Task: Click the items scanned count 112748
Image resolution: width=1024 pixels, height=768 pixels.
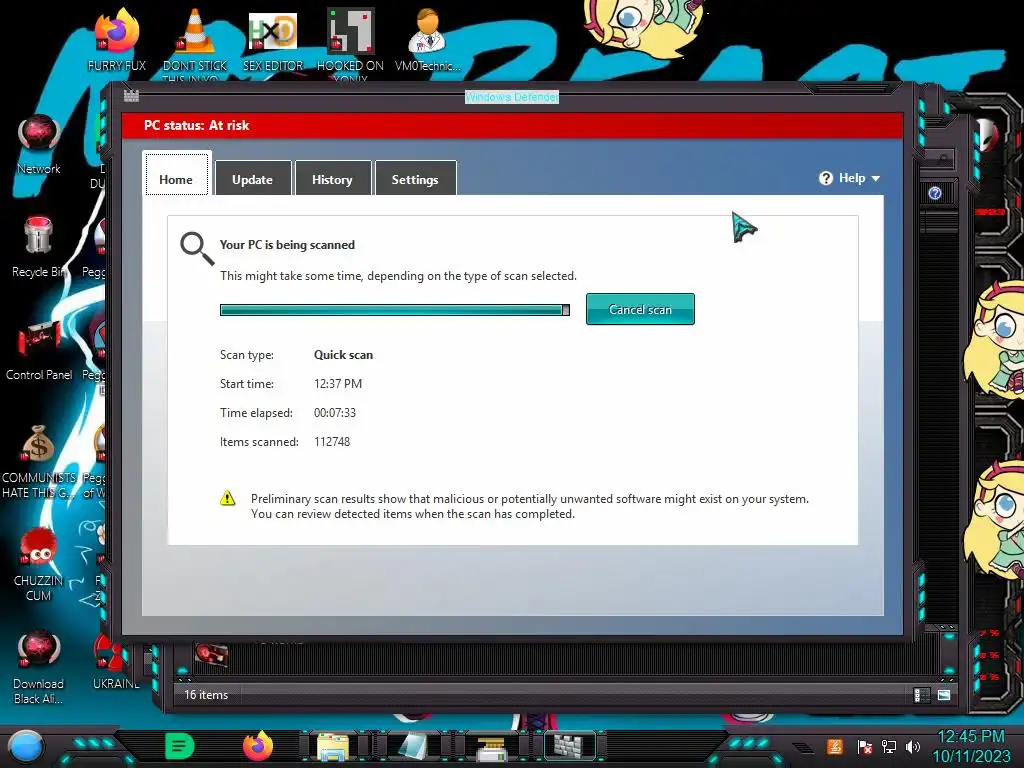Action: (332, 441)
